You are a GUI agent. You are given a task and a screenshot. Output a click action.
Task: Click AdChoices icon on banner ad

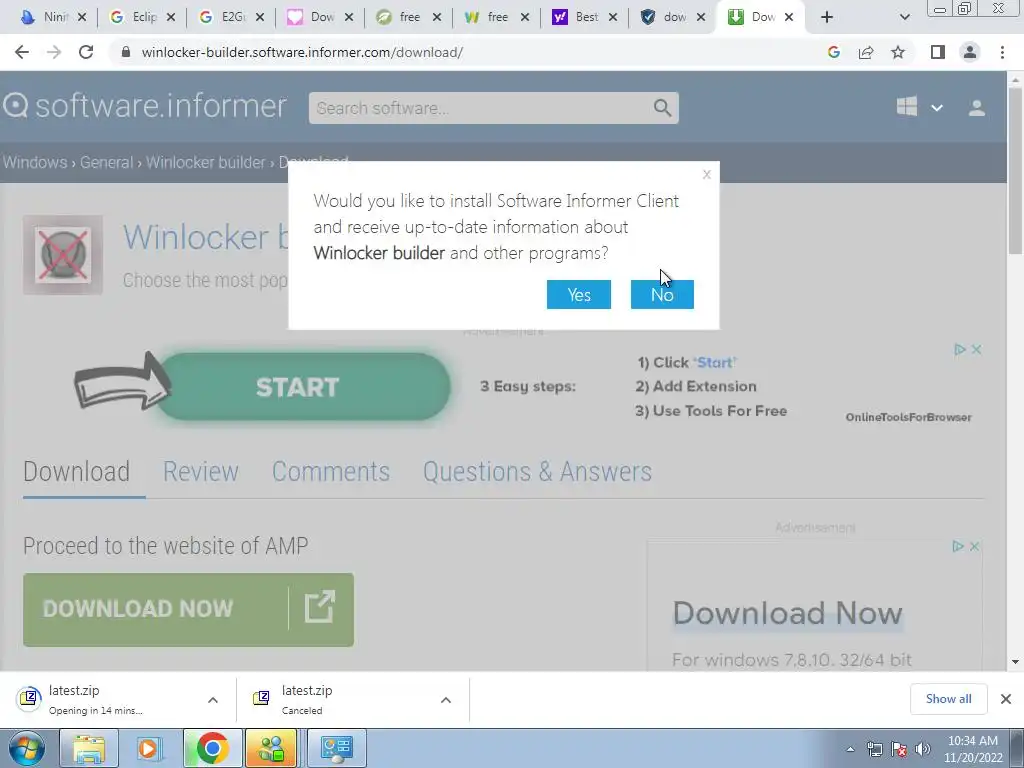tap(959, 349)
